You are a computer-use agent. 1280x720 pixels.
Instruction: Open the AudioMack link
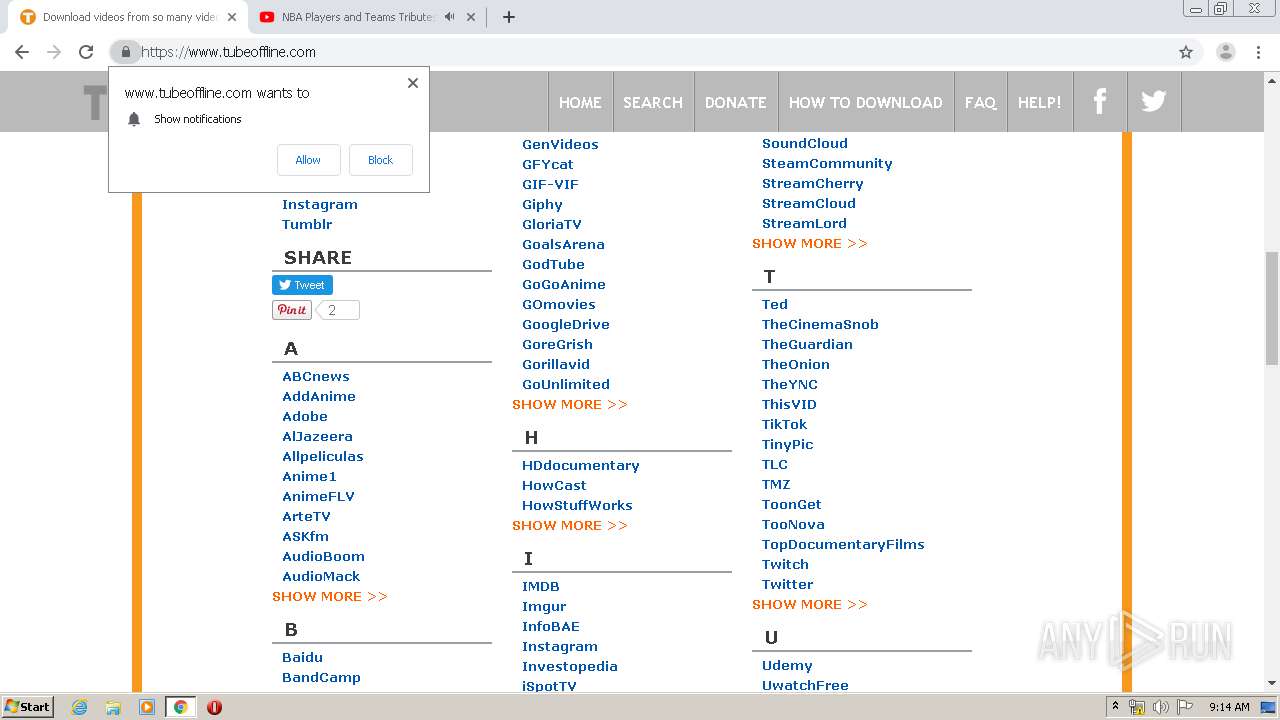point(321,576)
